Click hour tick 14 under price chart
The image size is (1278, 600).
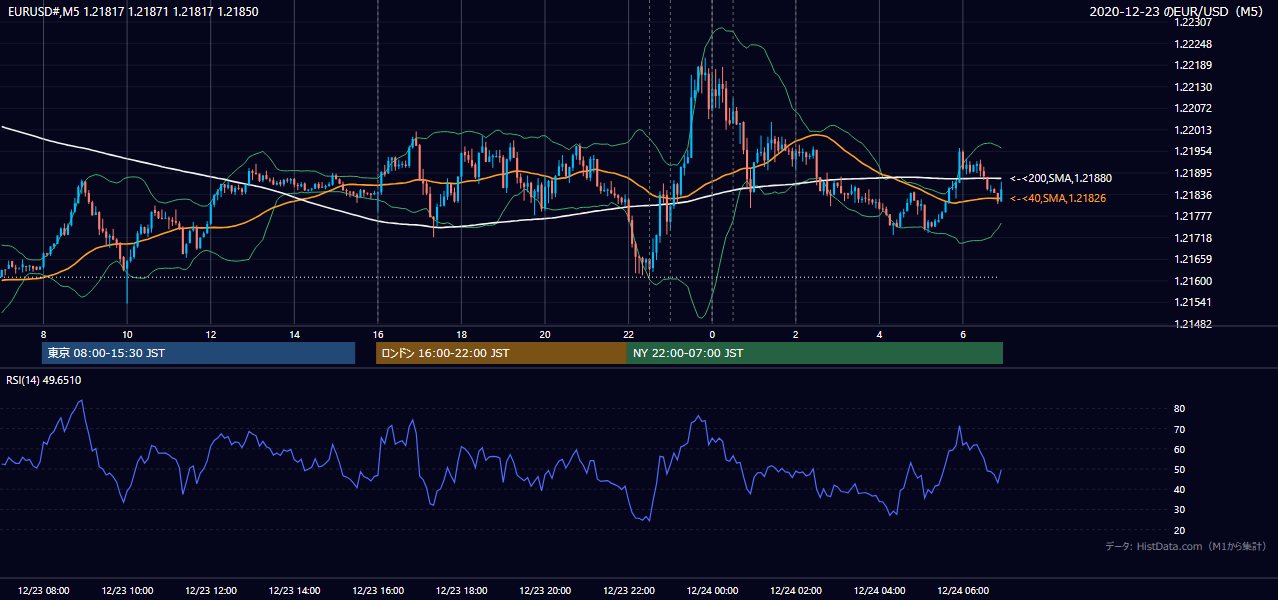coord(294,334)
